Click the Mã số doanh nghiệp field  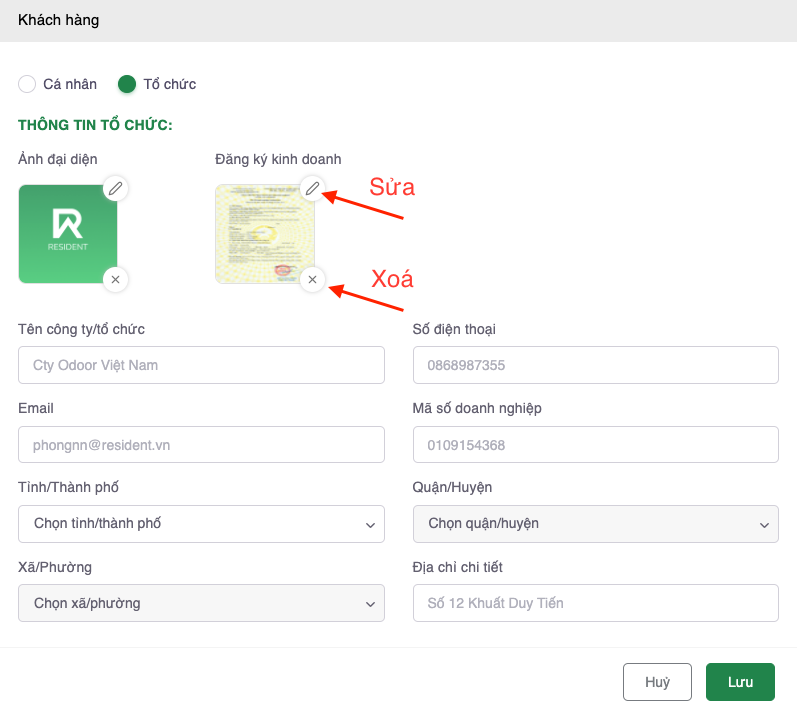[x=595, y=444]
